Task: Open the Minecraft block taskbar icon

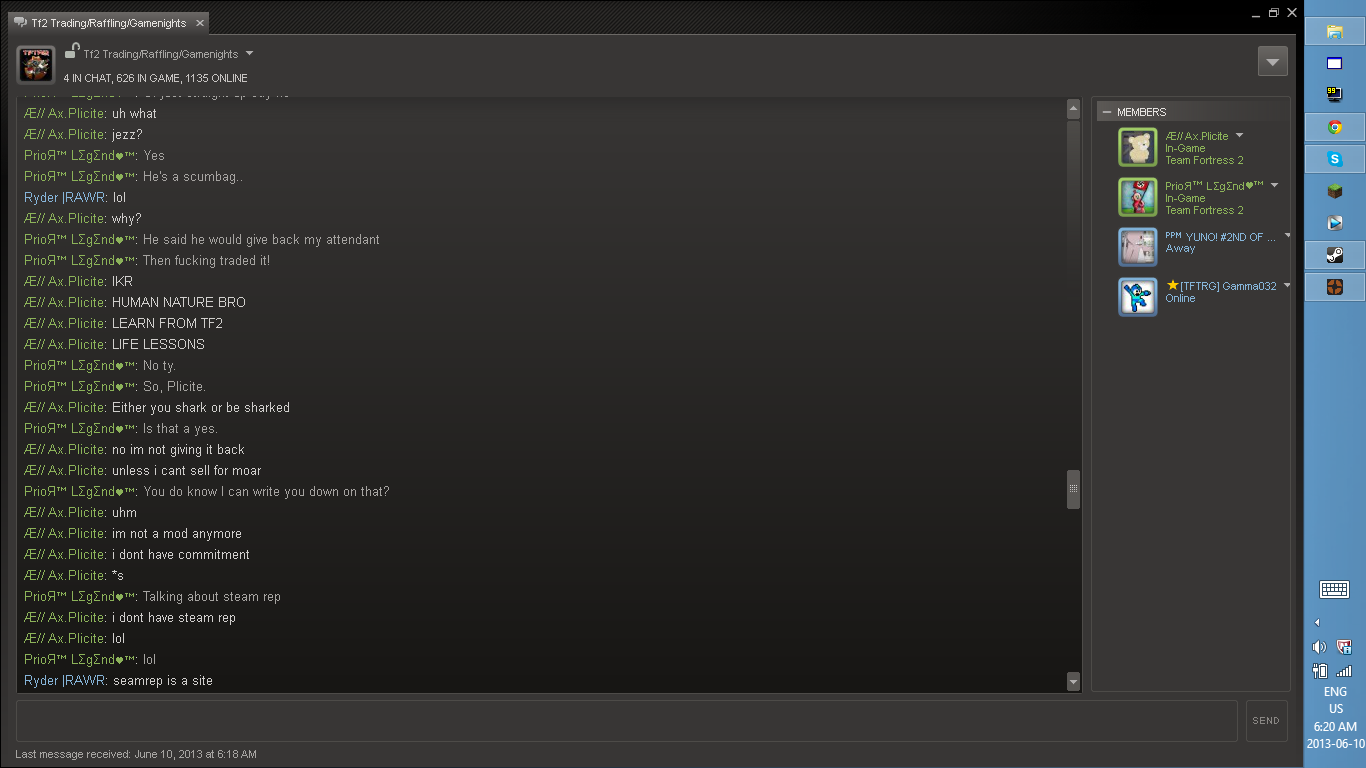Action: pyautogui.click(x=1334, y=191)
